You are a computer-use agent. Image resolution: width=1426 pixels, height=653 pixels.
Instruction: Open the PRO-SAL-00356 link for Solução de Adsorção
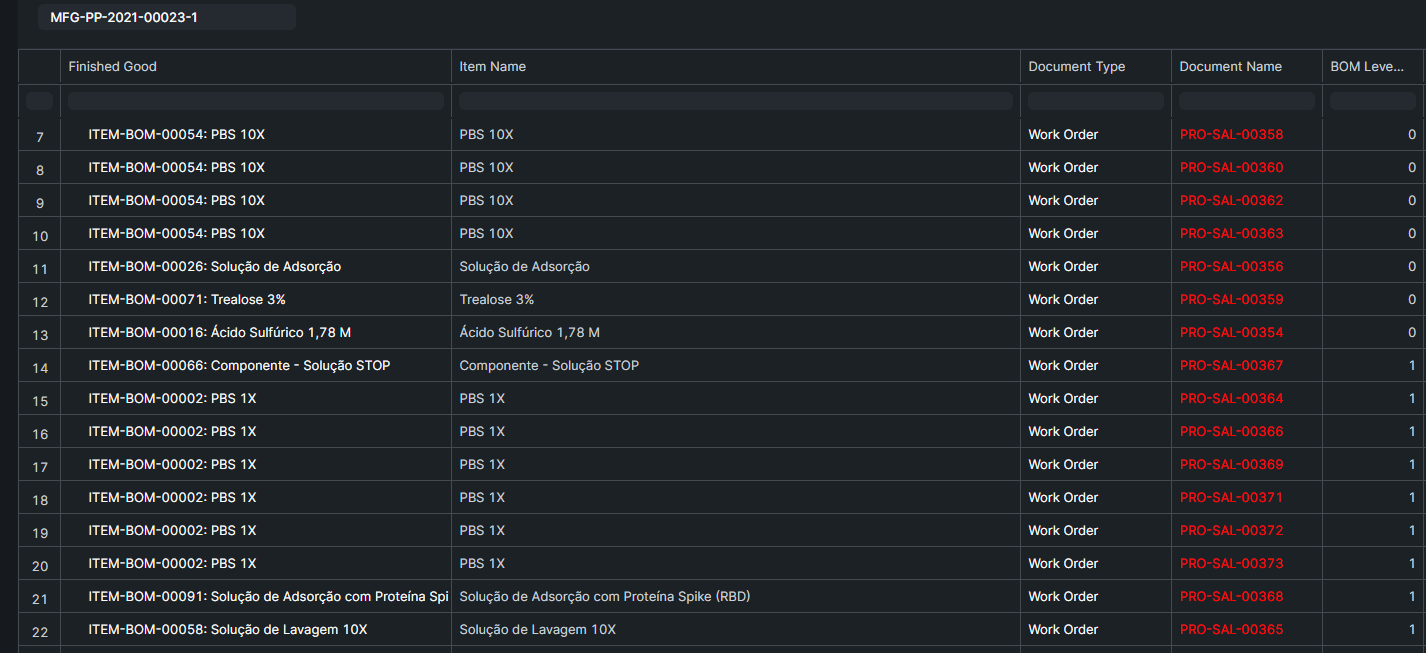tap(1231, 266)
